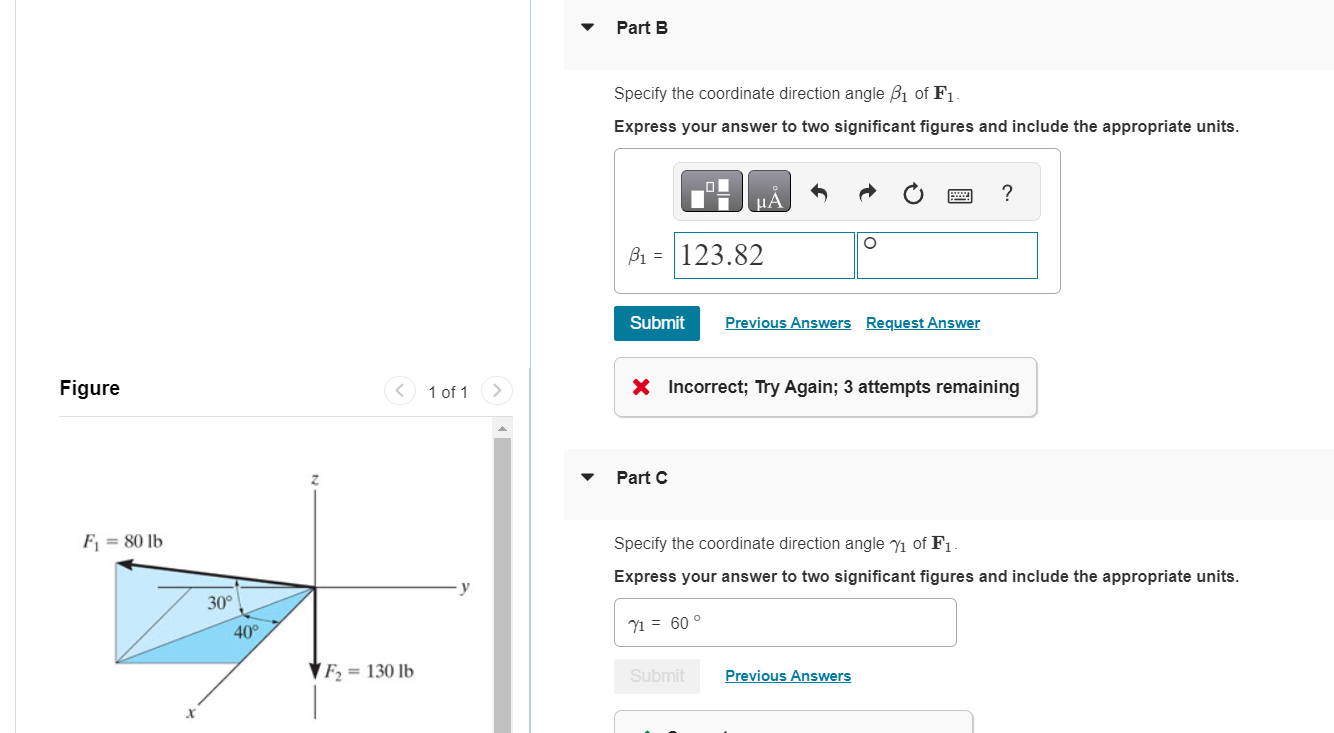Viewport: 1334px width, 733px height.
Task: Open the μÅ units insertion icon
Action: [768, 190]
